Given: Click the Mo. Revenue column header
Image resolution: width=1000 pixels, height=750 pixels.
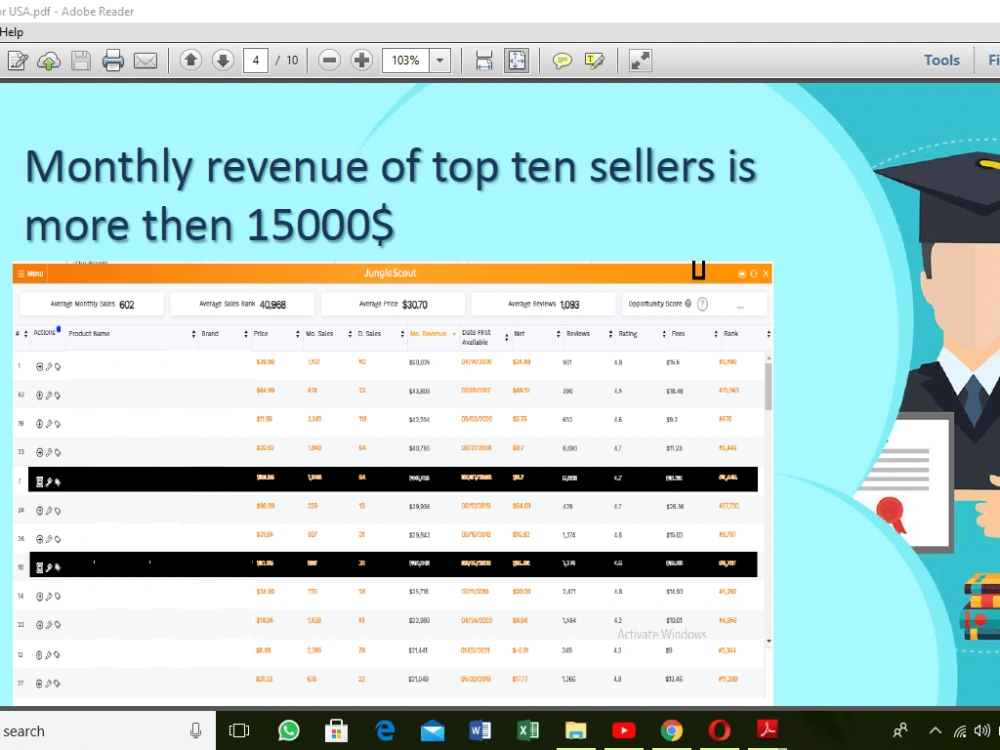Looking at the screenshot, I should pyautogui.click(x=429, y=334).
